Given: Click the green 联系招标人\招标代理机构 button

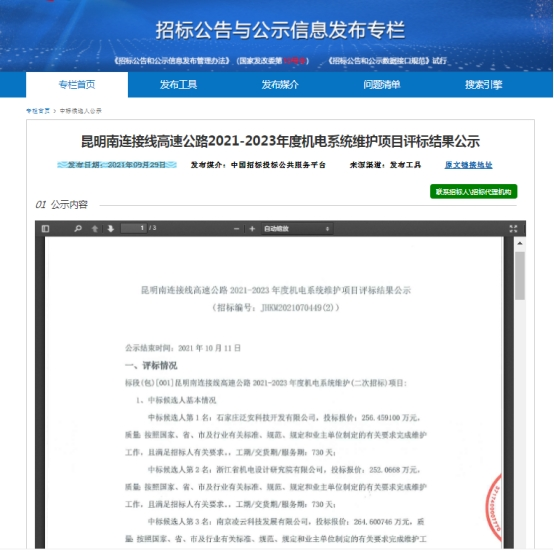Looking at the screenshot, I should [x=473, y=192].
